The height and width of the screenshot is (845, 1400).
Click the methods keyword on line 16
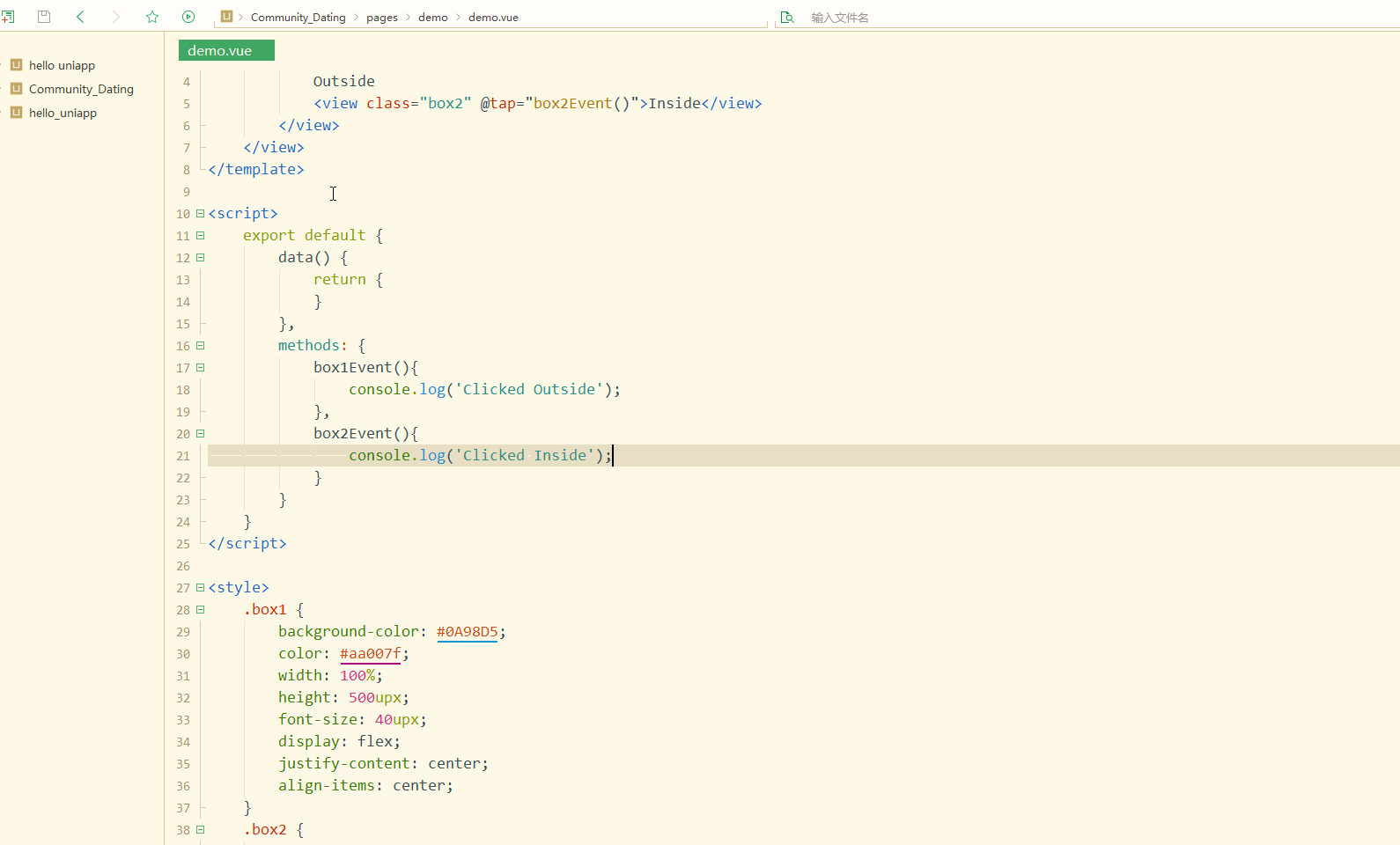click(x=309, y=345)
